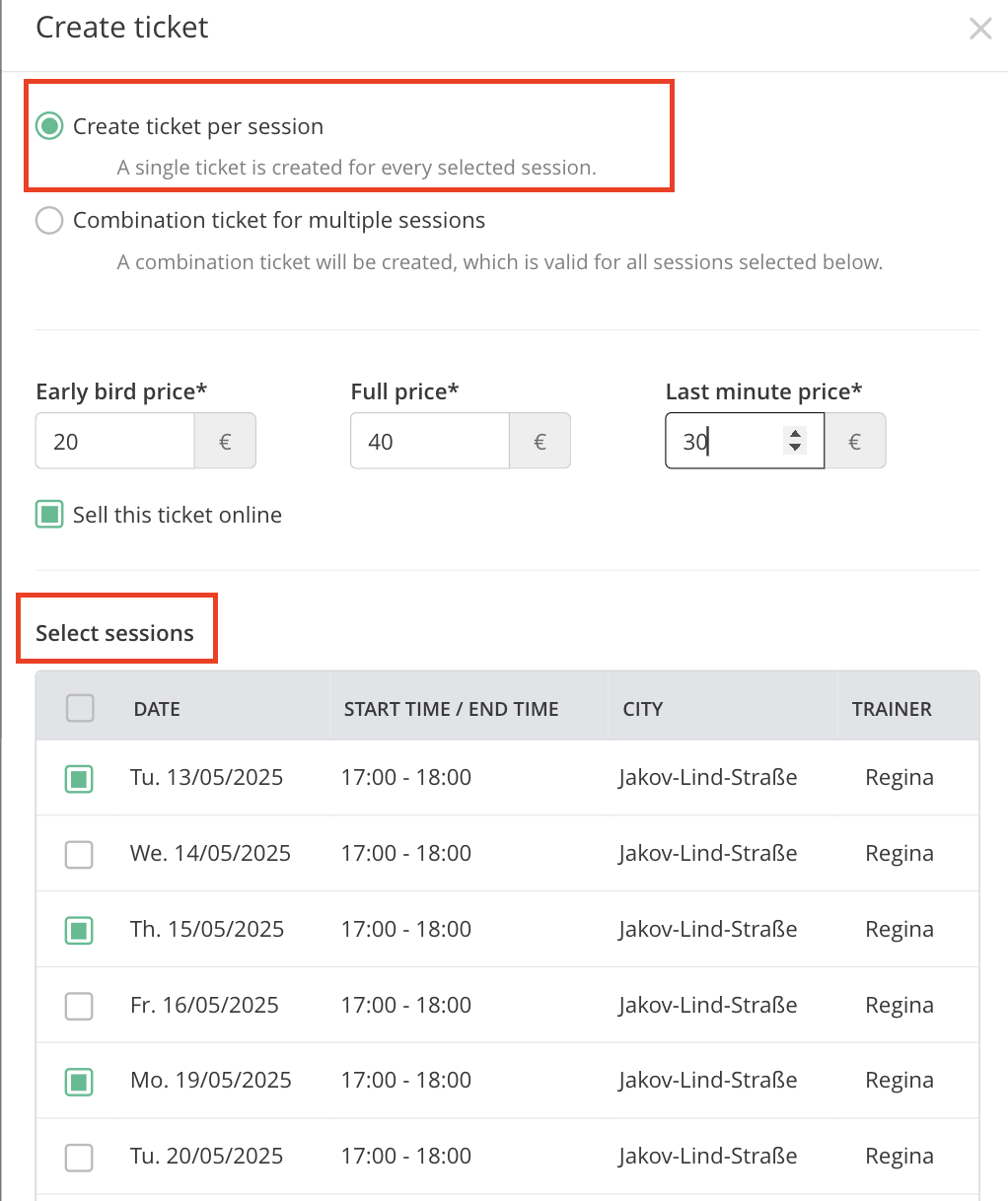Check the Tu. 20/05/2025 session
1008x1201 pixels.
pos(79,1157)
